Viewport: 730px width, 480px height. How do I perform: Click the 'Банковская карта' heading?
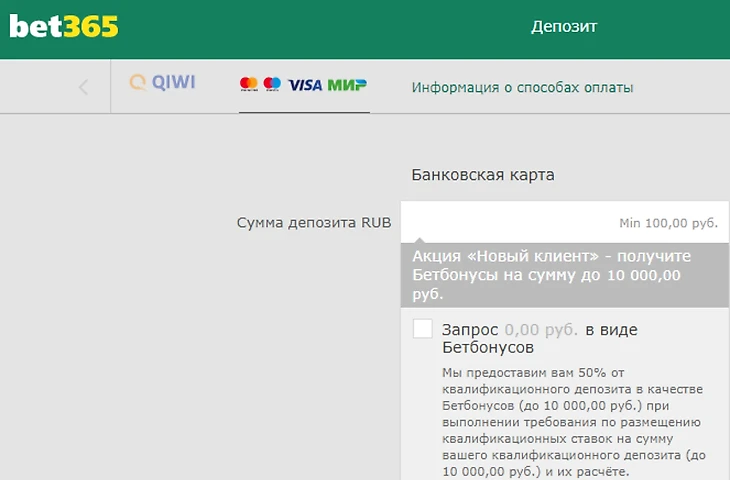point(483,175)
